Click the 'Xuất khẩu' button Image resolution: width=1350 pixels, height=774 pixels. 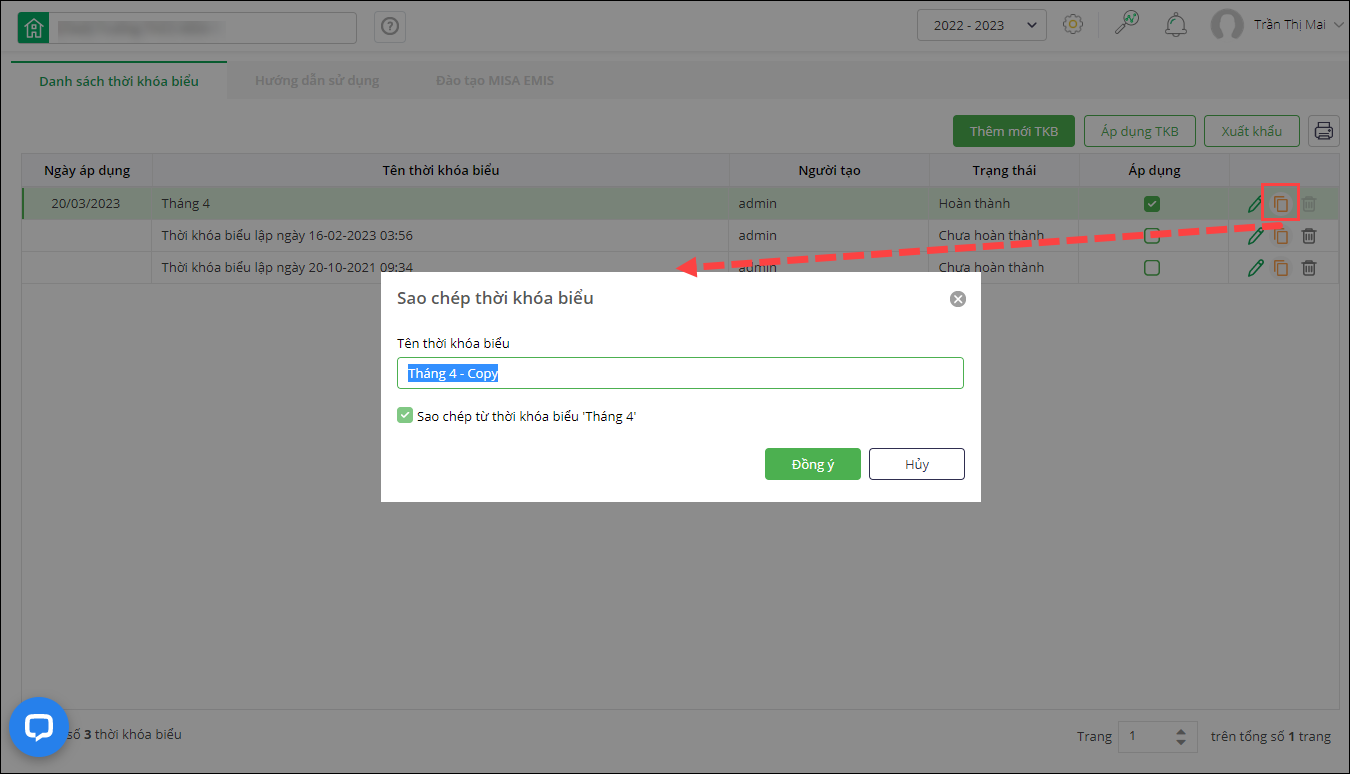pyautogui.click(x=1252, y=131)
